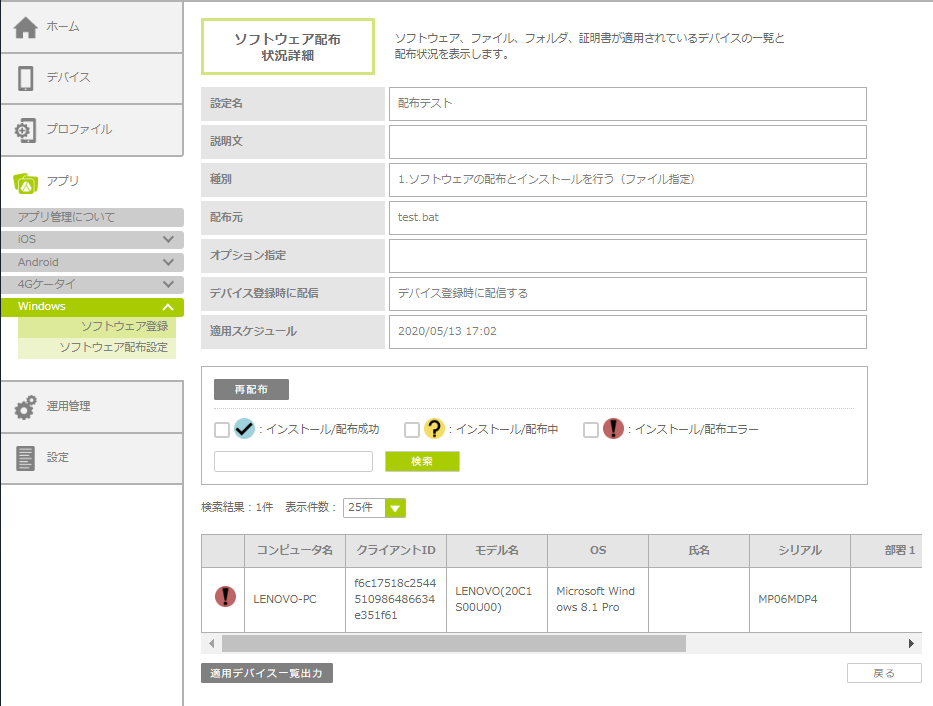Image resolution: width=933 pixels, height=706 pixels.
Task: Select the プロファイル gear-document icon
Action: [x=26, y=130]
